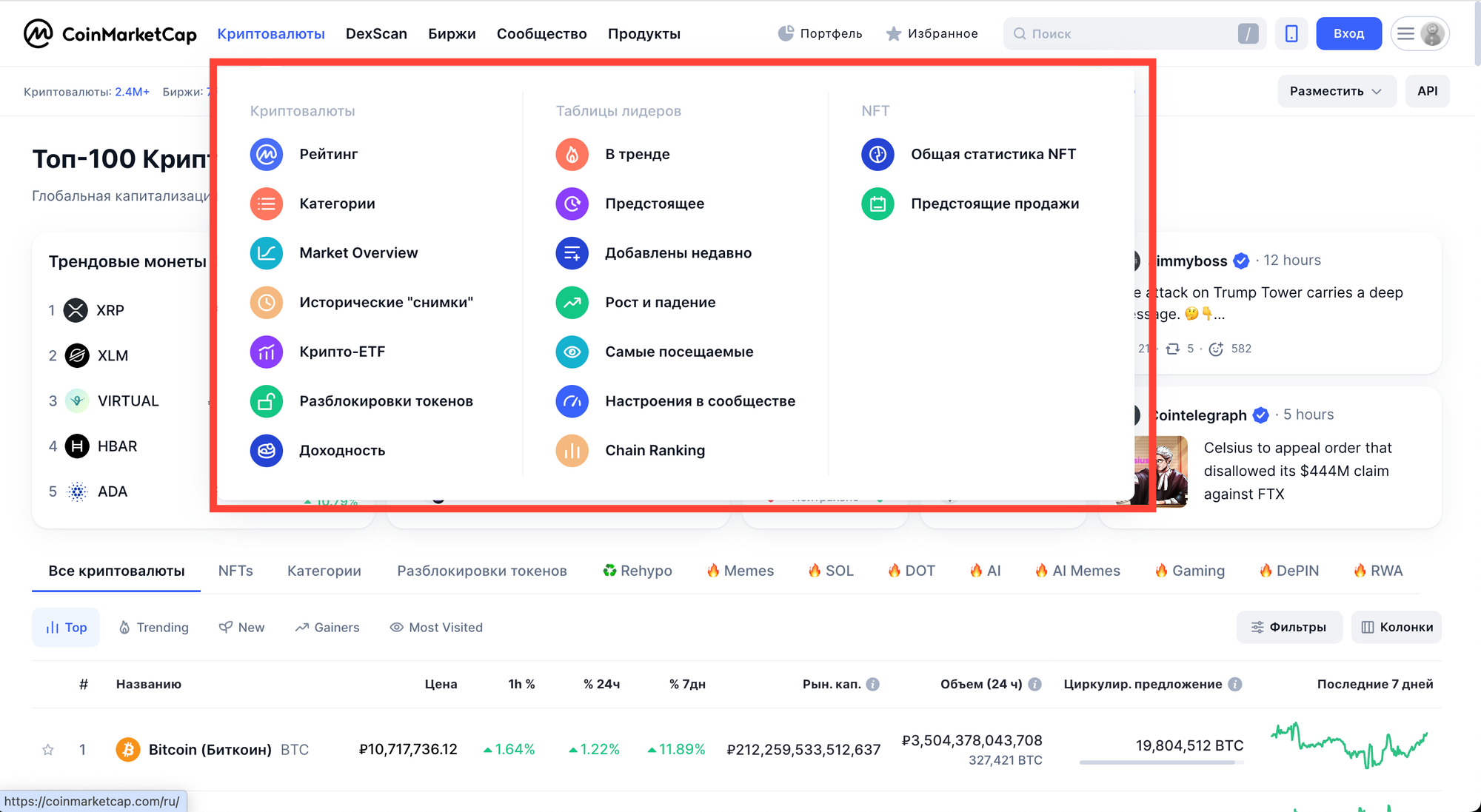The height and width of the screenshot is (812, 1481).
Task: Click Общая статистика NFT icon
Action: (x=877, y=154)
